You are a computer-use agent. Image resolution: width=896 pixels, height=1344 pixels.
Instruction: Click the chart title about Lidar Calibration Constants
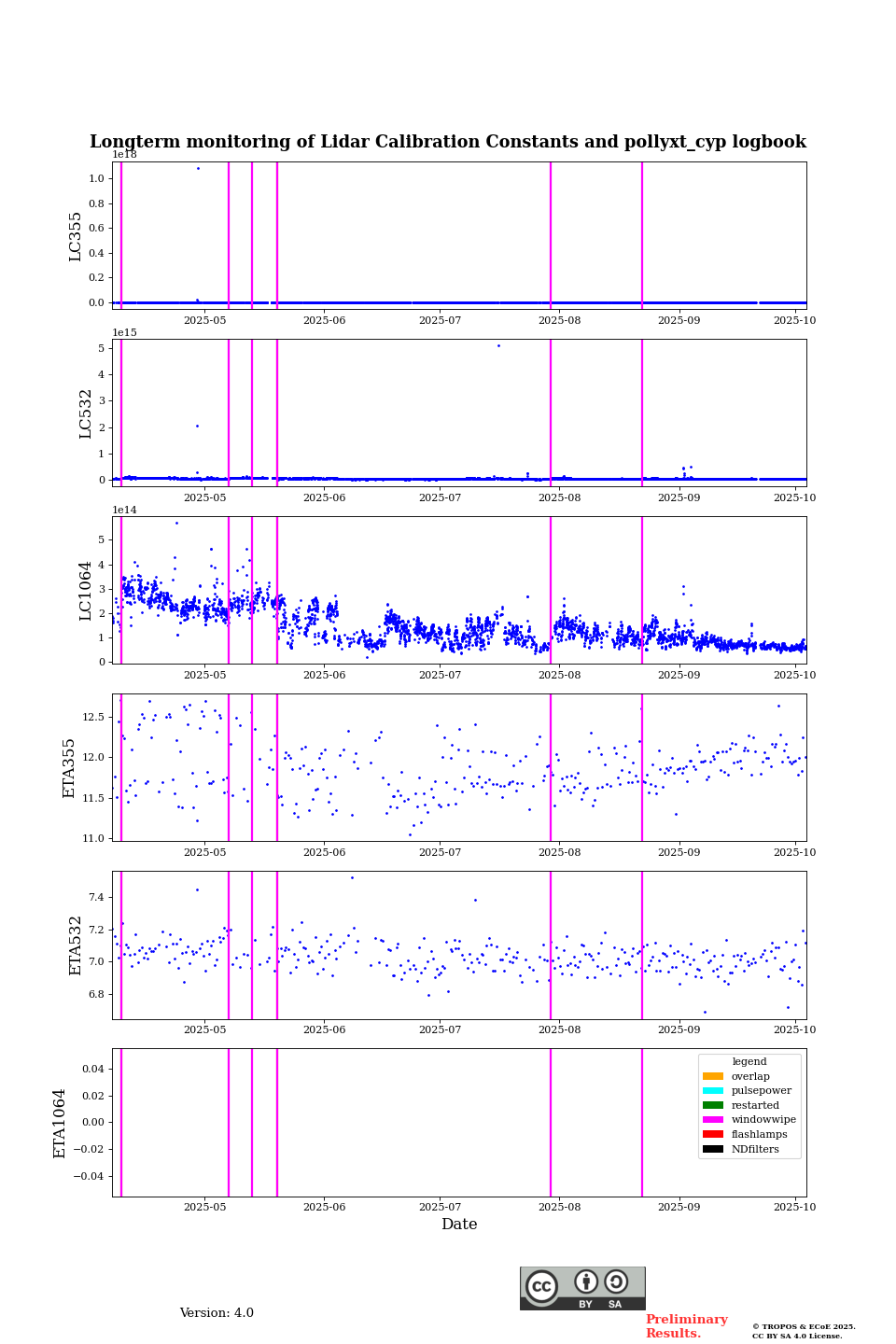coord(448,142)
